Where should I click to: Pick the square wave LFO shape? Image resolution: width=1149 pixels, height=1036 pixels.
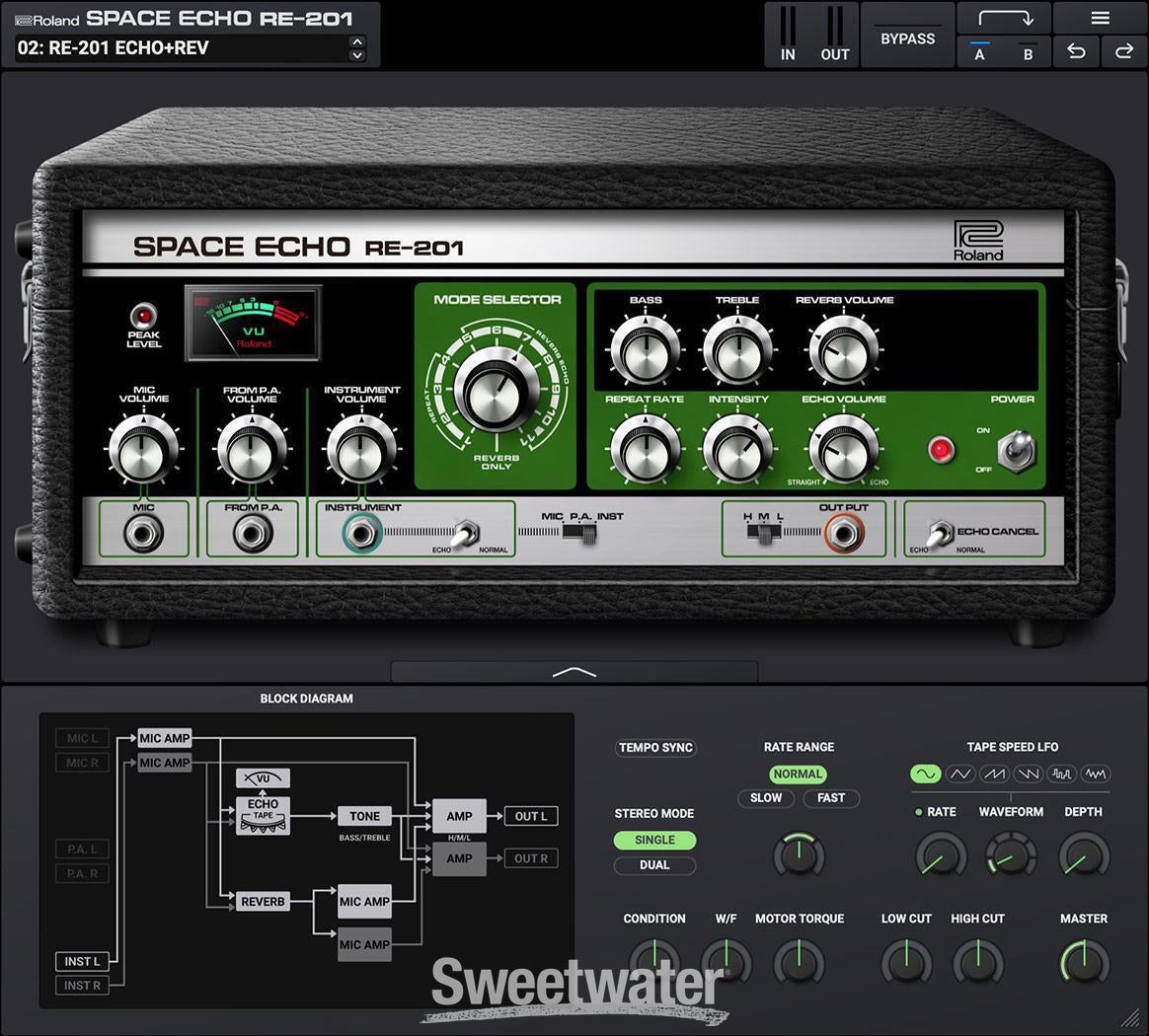coord(1061,775)
